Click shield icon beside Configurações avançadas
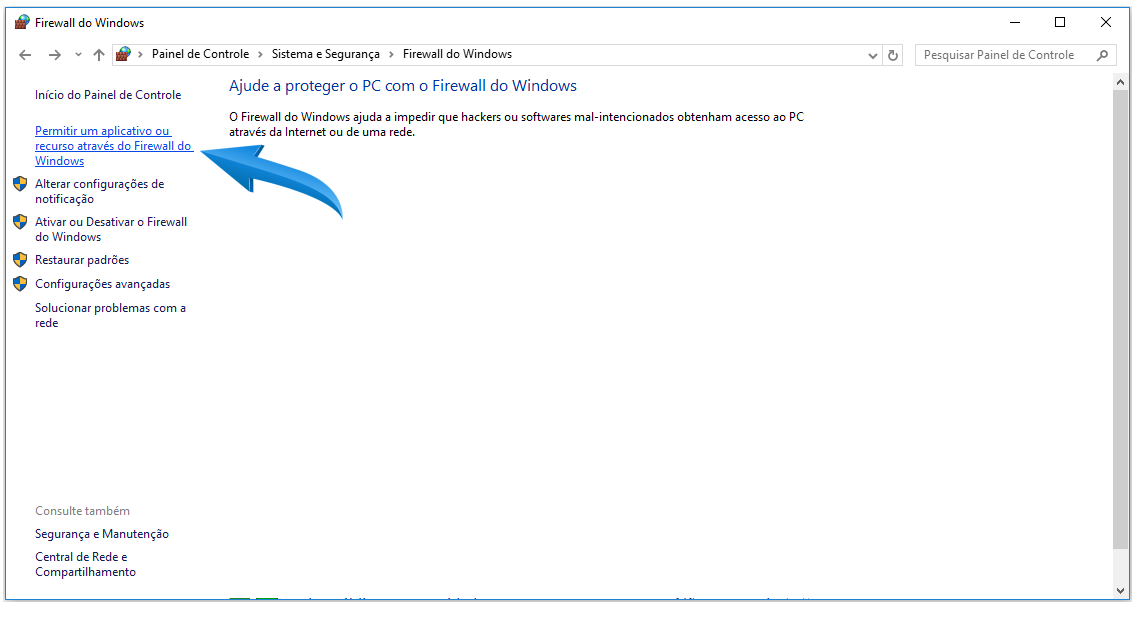 pos(20,283)
